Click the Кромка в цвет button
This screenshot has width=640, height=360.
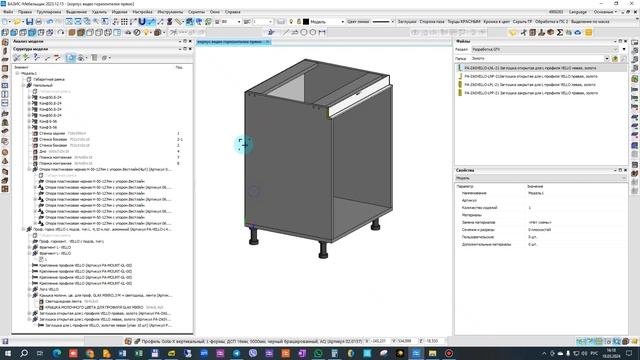click(x=496, y=22)
